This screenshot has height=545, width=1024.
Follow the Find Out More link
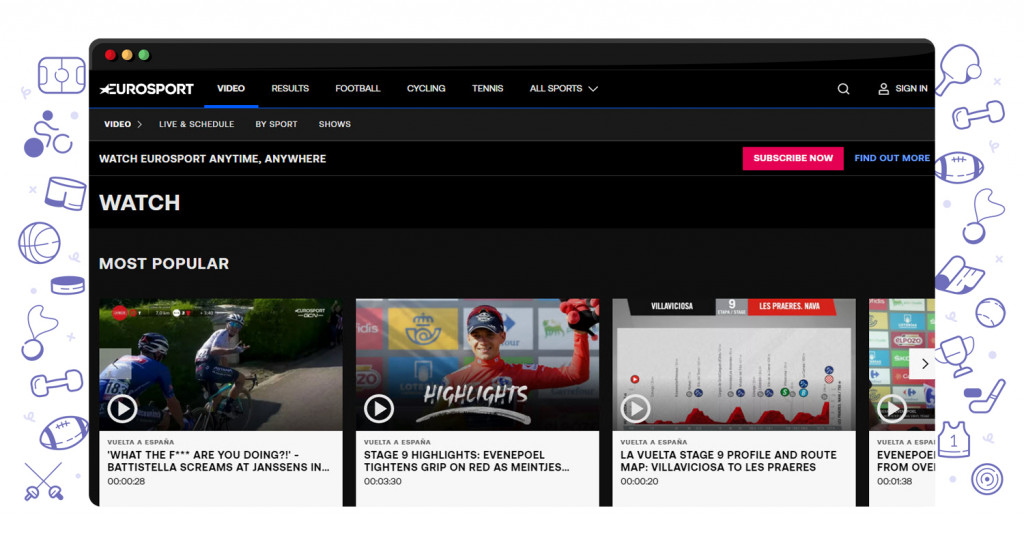[x=891, y=158]
